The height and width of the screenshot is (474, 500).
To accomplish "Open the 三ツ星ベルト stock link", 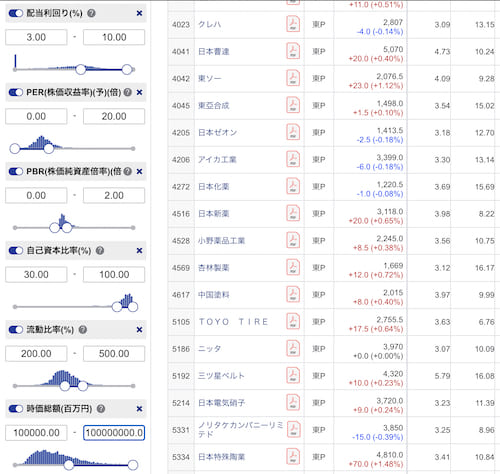I will [x=222, y=376].
